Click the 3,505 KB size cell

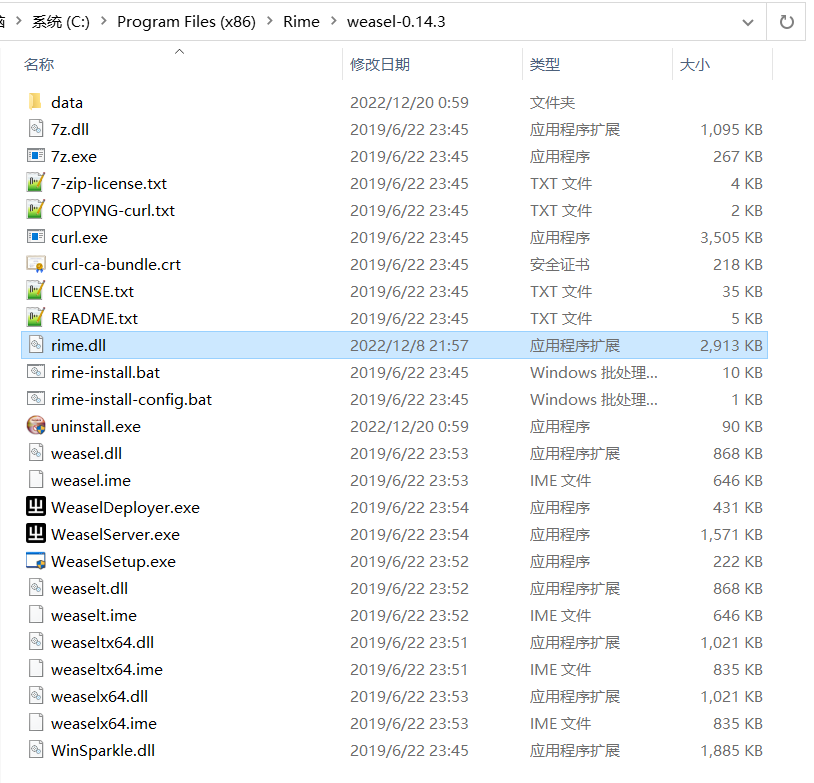pos(731,237)
